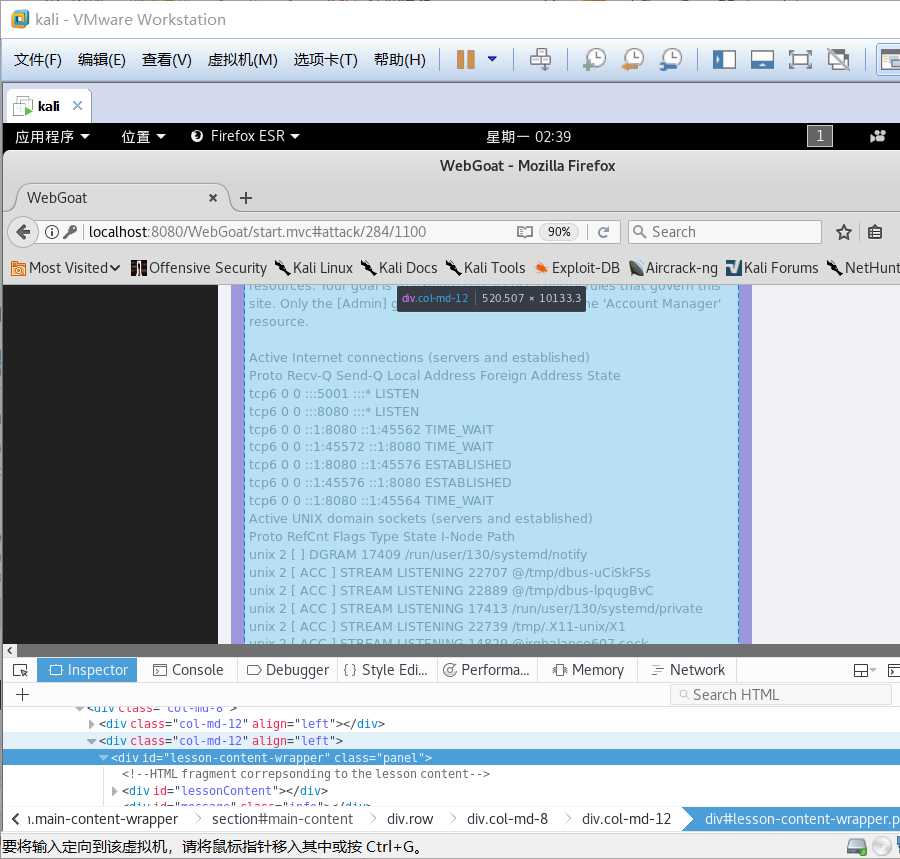The height and width of the screenshot is (859, 900).
Task: Take a VM snapshot with the clock-plus icon
Action: 595,59
